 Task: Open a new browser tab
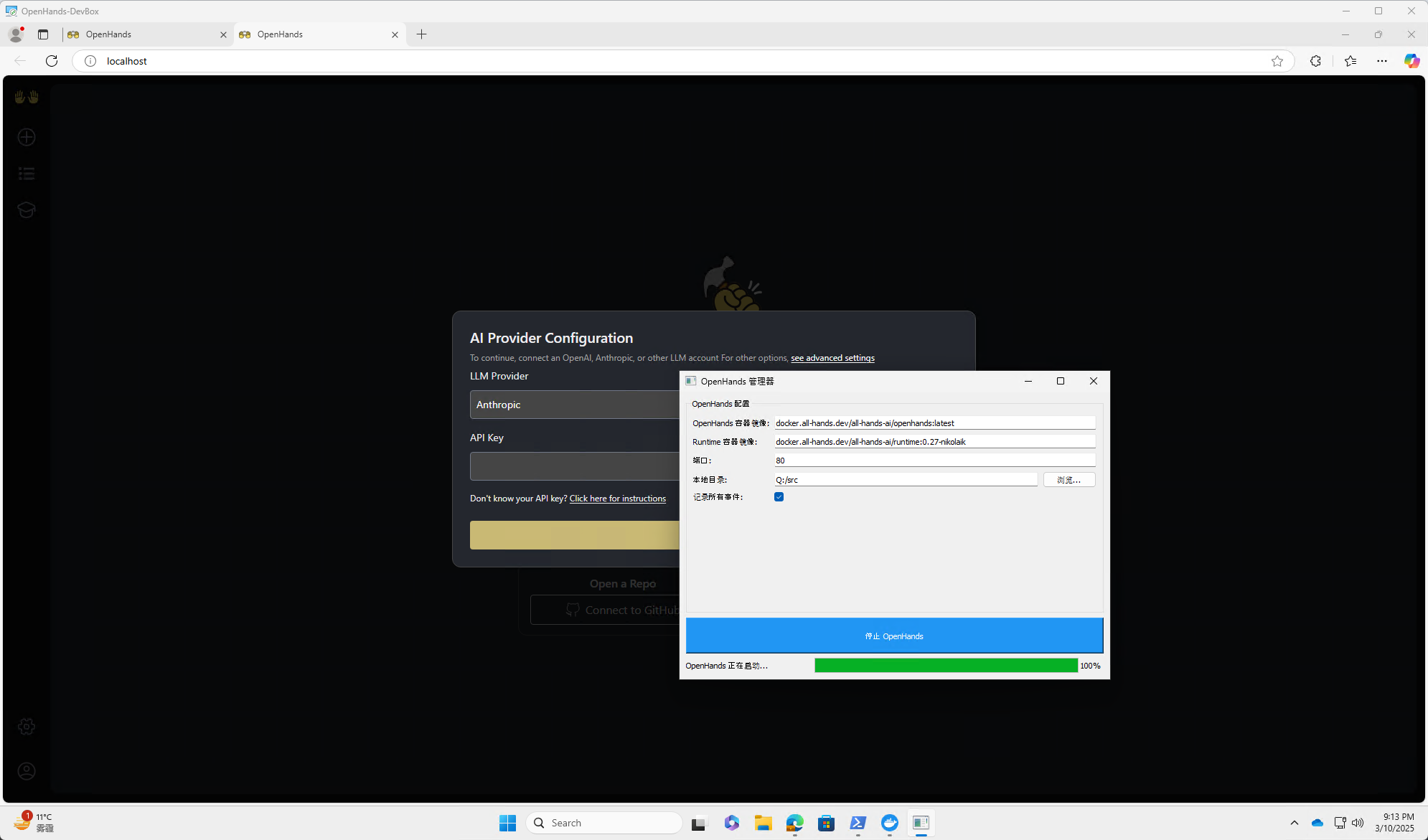click(x=421, y=34)
